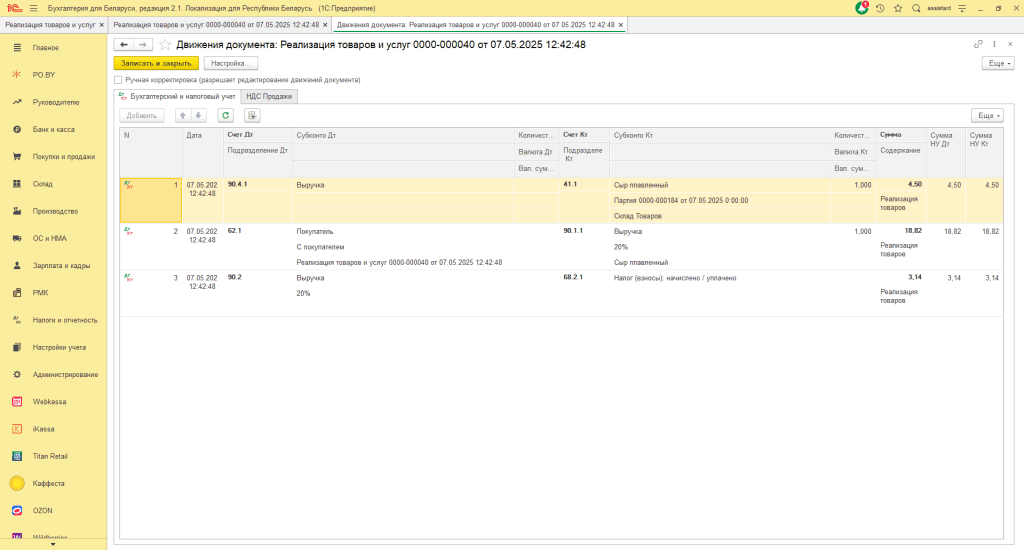
Task: Select amount 18,82 in Сумма column
Action: [900, 231]
